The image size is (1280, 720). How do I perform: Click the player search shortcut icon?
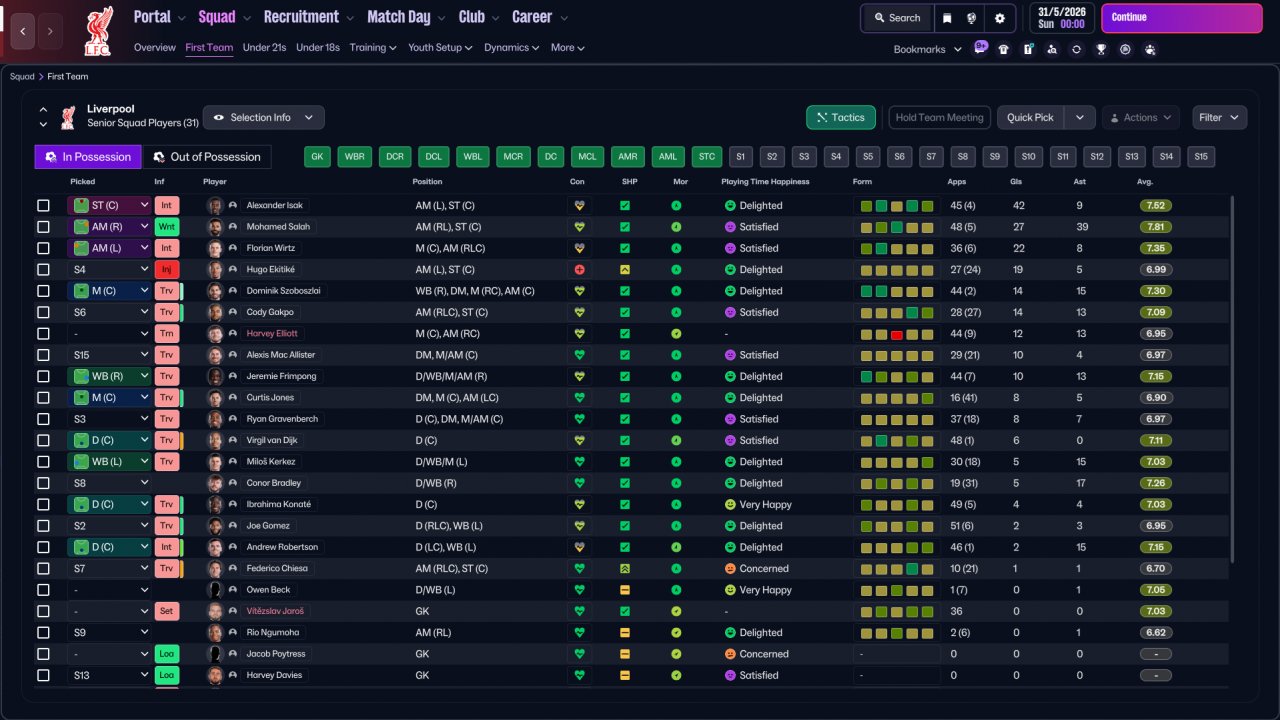(x=1052, y=49)
